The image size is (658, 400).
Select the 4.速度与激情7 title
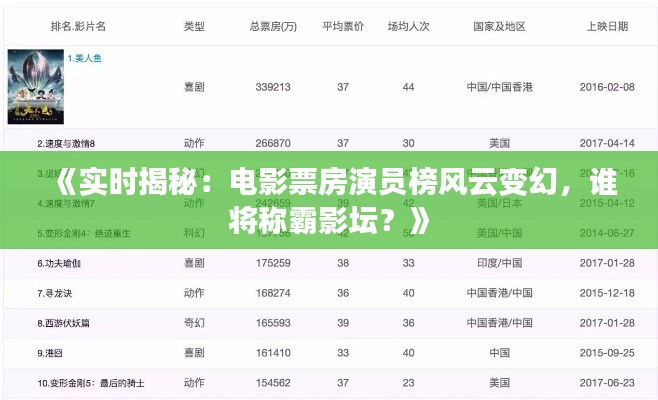tap(66, 204)
